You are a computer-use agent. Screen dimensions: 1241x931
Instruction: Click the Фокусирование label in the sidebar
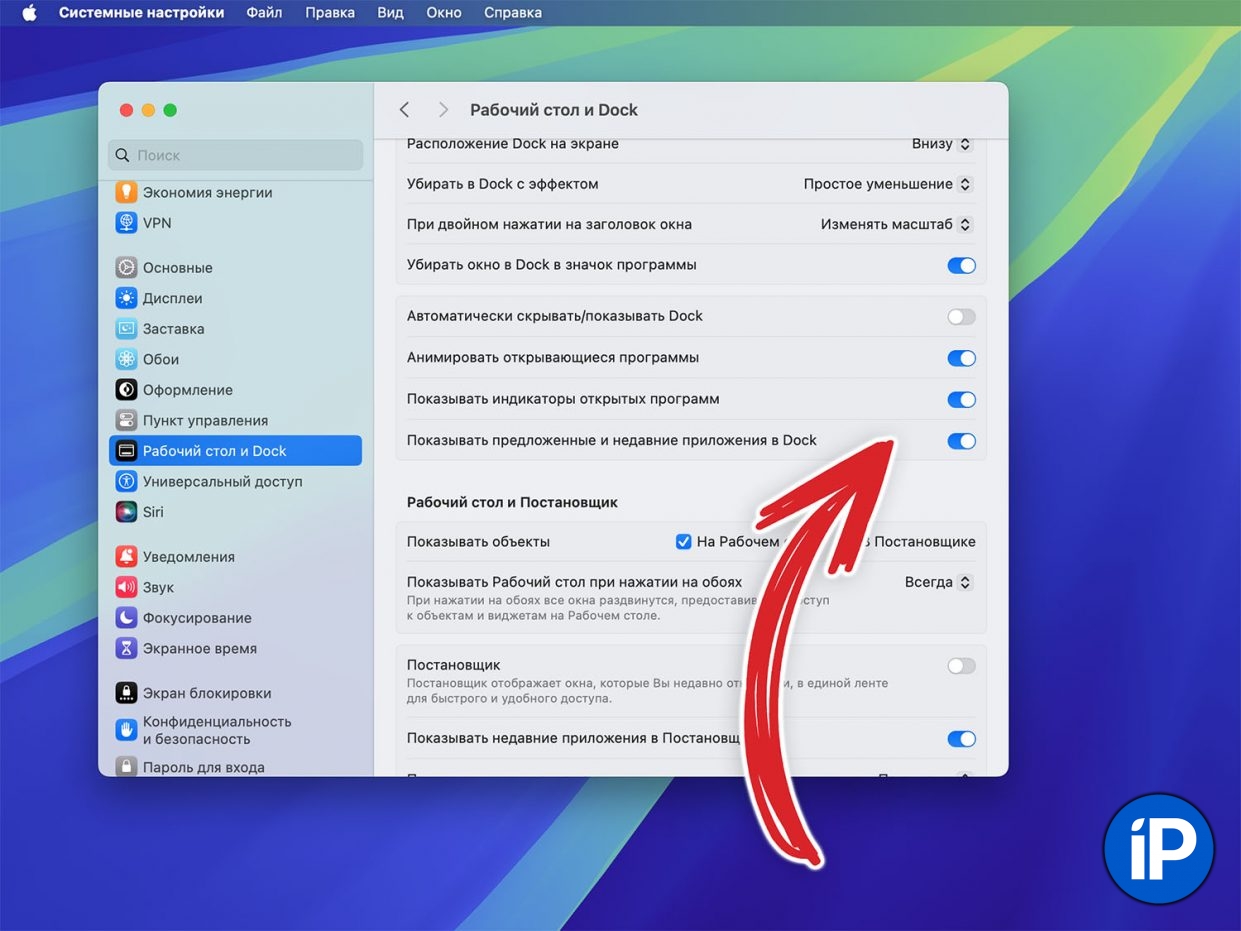pos(198,618)
